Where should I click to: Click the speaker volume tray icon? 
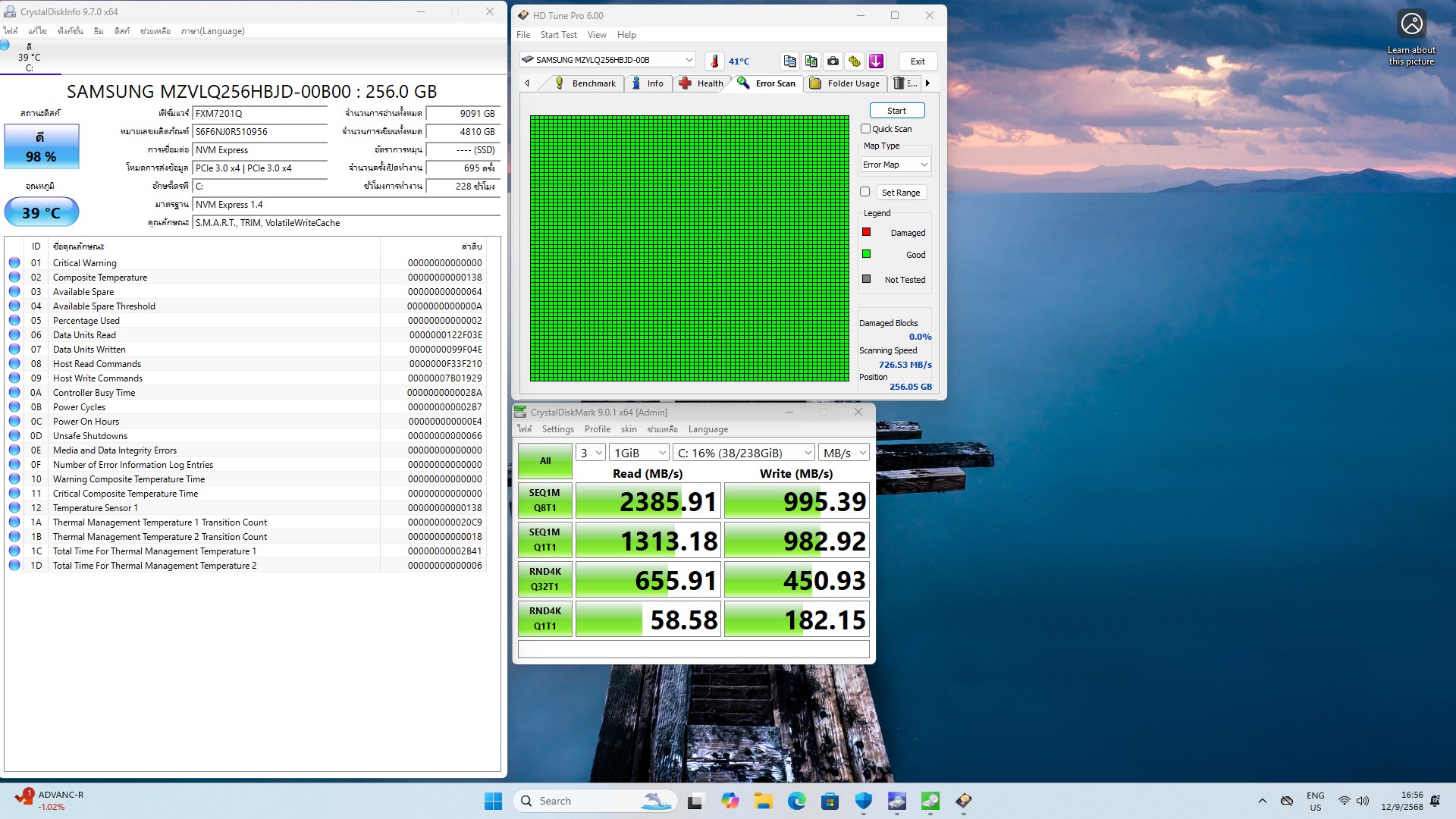(x=1363, y=801)
